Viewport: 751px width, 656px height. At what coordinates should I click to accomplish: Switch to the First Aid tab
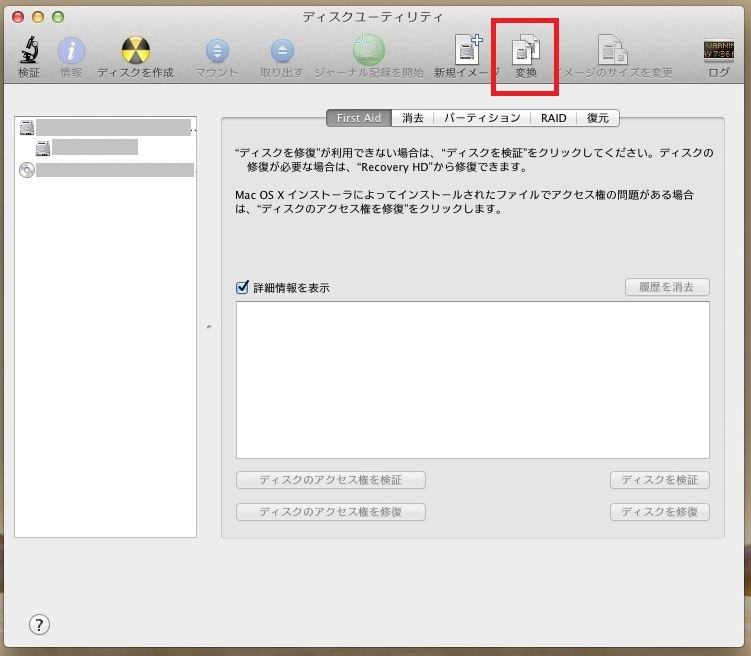pyautogui.click(x=359, y=118)
